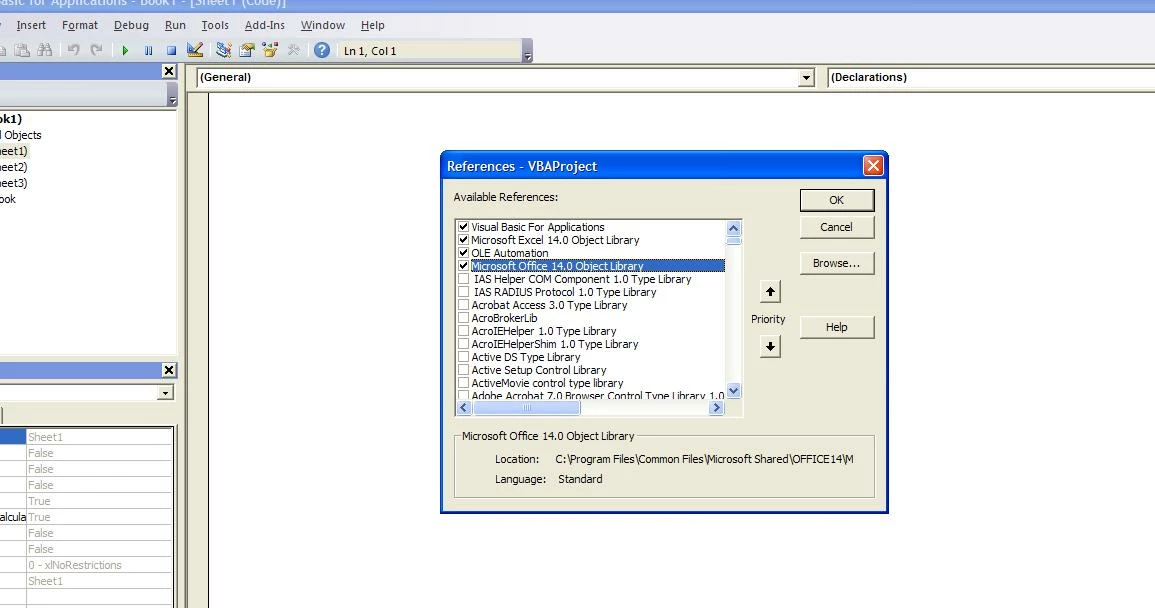Confirm references with OK button
Viewport: 1155px width, 608px height.
(x=837, y=200)
